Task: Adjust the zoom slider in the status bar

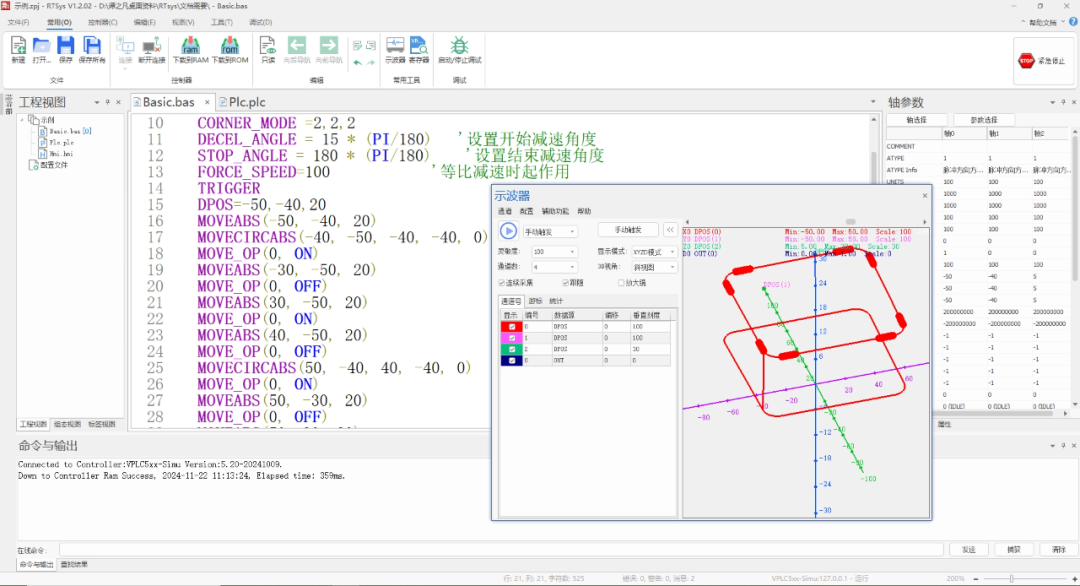Action: [x=1011, y=579]
